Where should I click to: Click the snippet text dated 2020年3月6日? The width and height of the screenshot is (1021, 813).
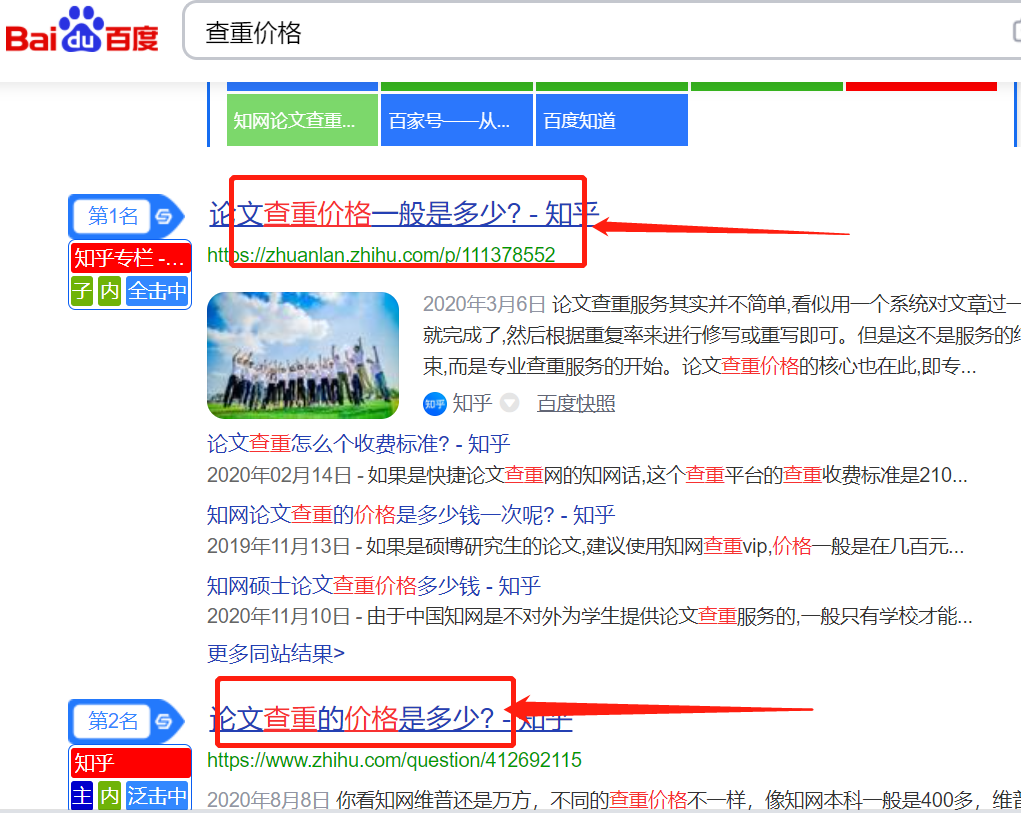[x=721, y=335]
